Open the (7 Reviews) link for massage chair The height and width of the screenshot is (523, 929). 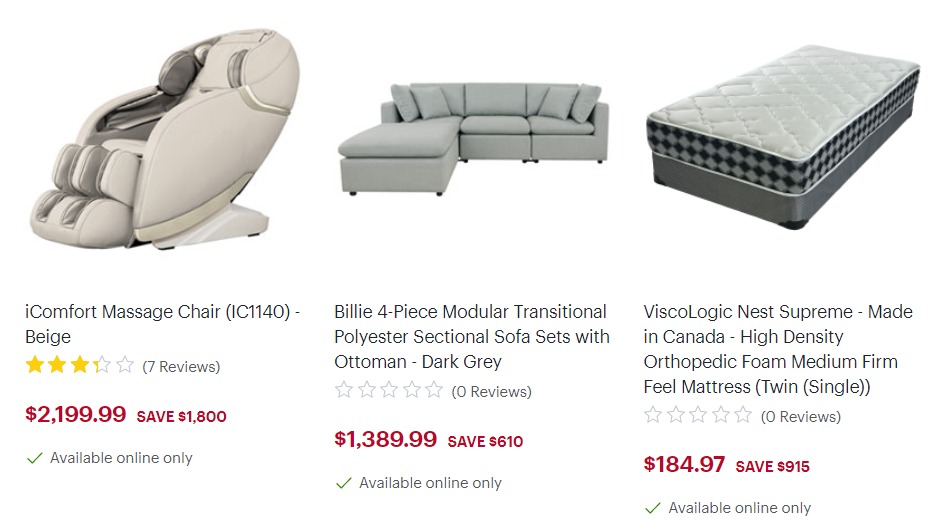click(x=181, y=367)
